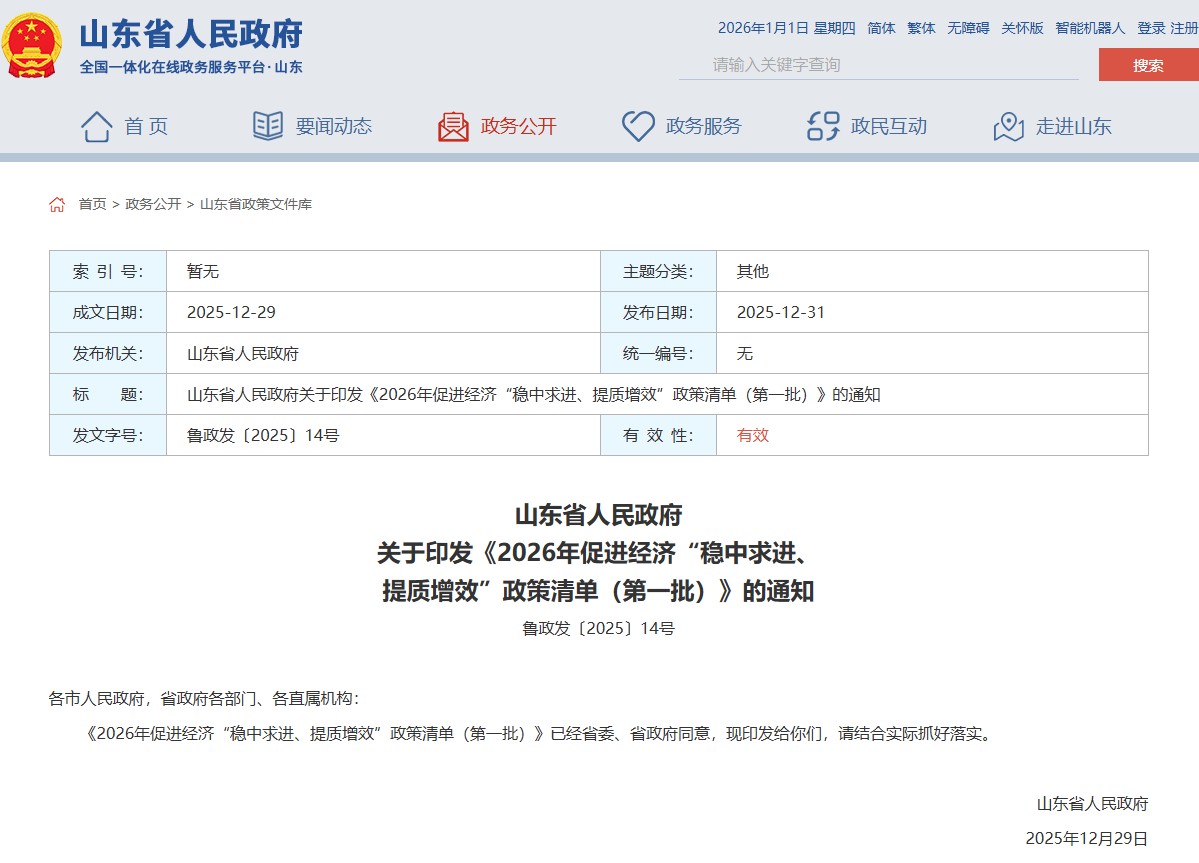Viewport: 1199px width, 863px height.
Task: Click the national emblem logo
Action: click(x=32, y=44)
